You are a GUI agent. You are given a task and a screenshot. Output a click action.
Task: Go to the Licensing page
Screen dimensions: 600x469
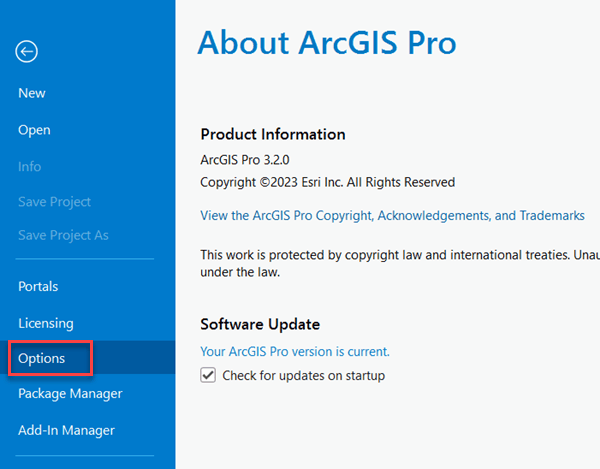46,323
